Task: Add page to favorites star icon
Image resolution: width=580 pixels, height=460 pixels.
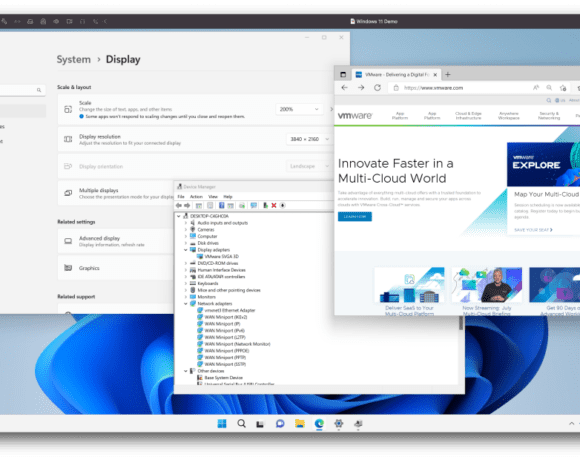Action: tap(563, 88)
